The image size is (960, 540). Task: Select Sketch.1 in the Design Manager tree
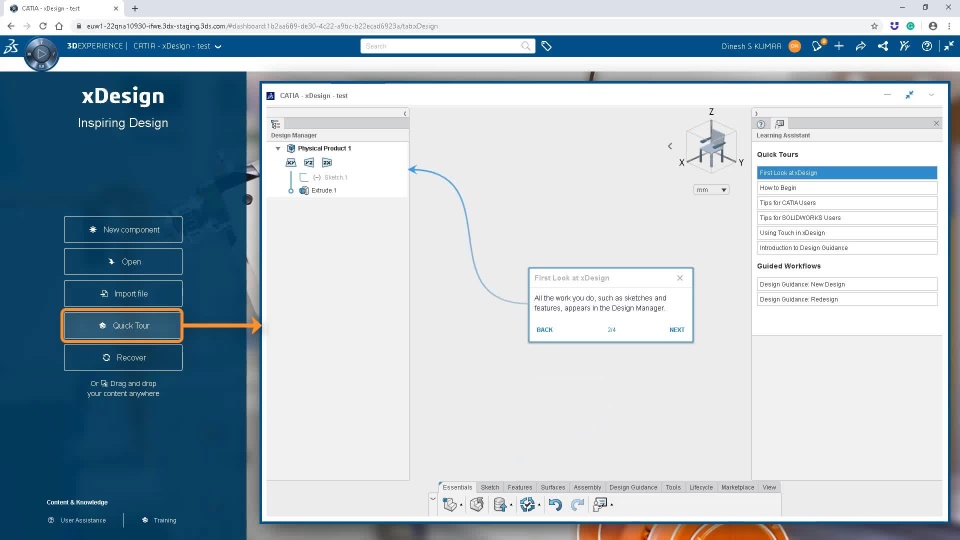point(336,177)
